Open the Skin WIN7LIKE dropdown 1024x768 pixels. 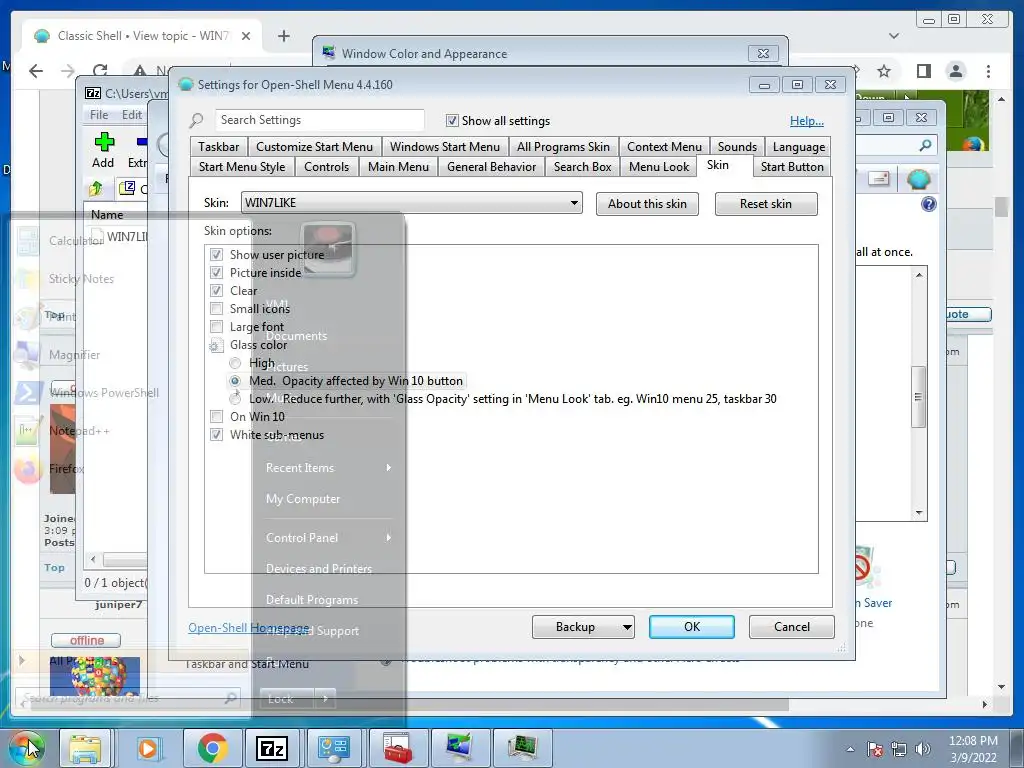click(x=411, y=202)
